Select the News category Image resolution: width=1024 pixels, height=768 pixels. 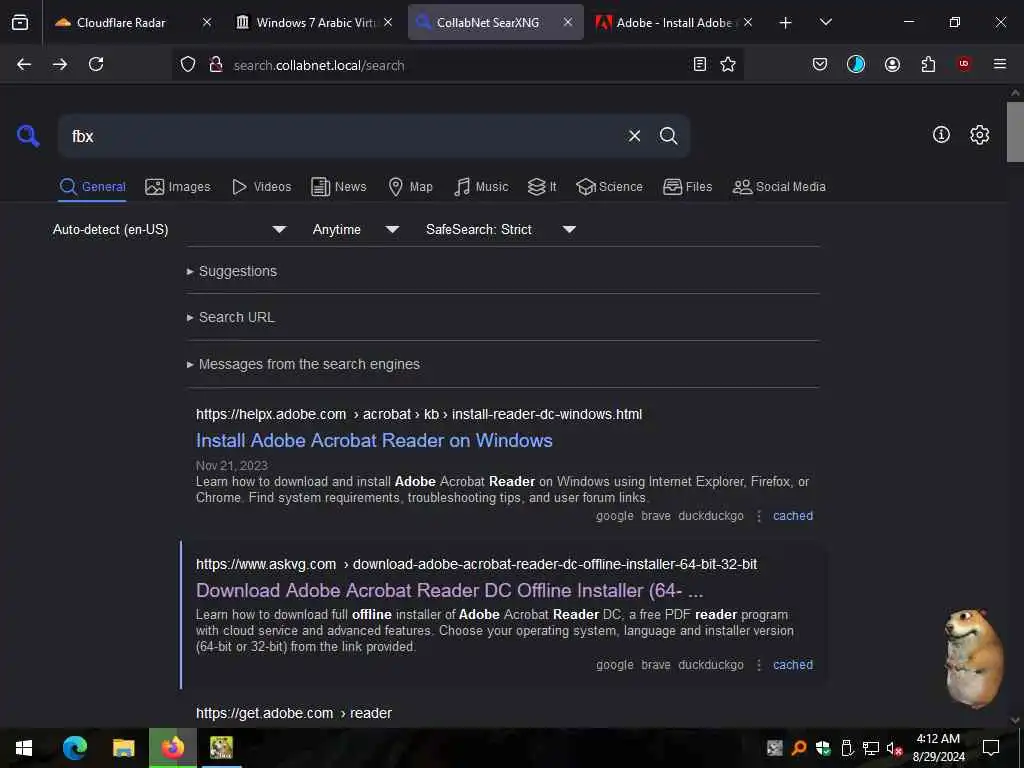pyautogui.click(x=338, y=187)
